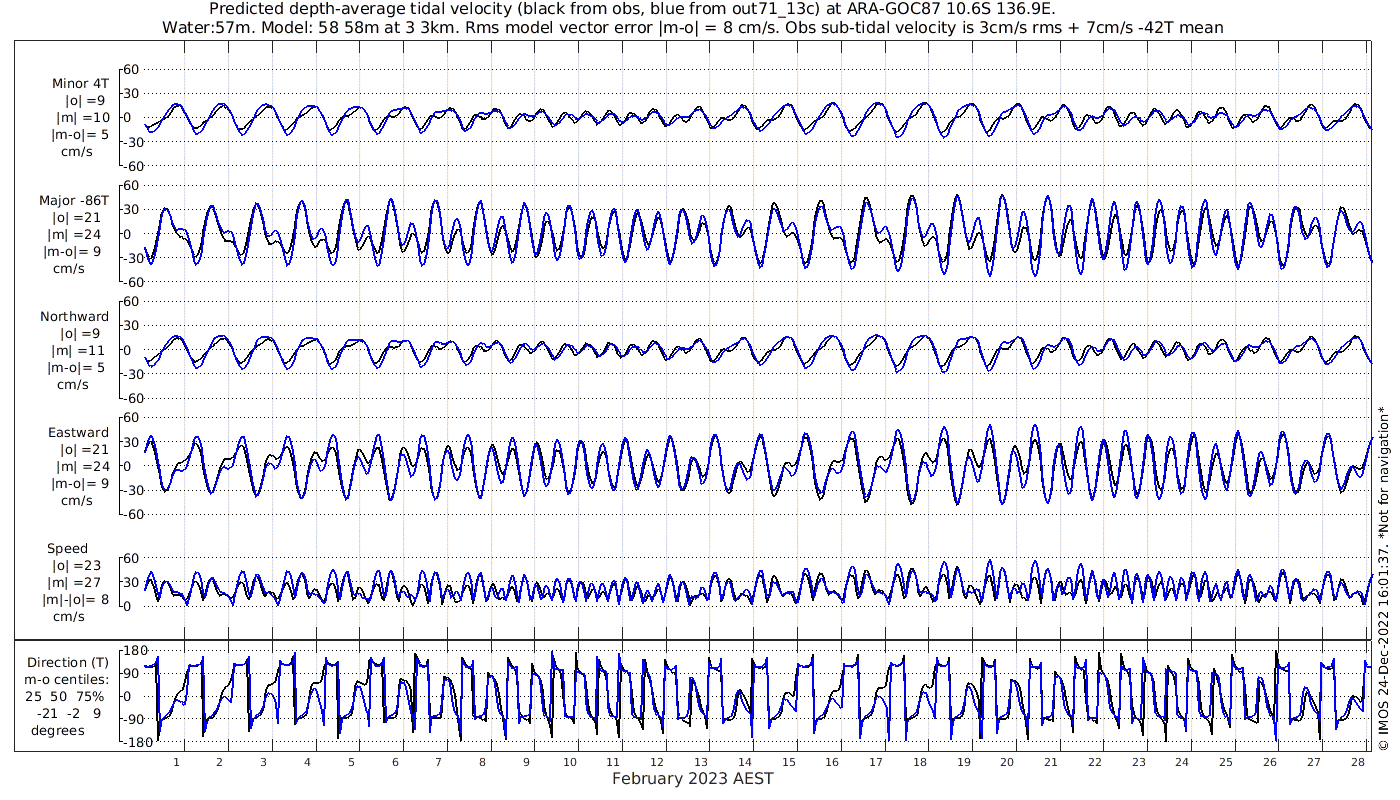Click the day '14' tick label on x-axis

coord(745,762)
